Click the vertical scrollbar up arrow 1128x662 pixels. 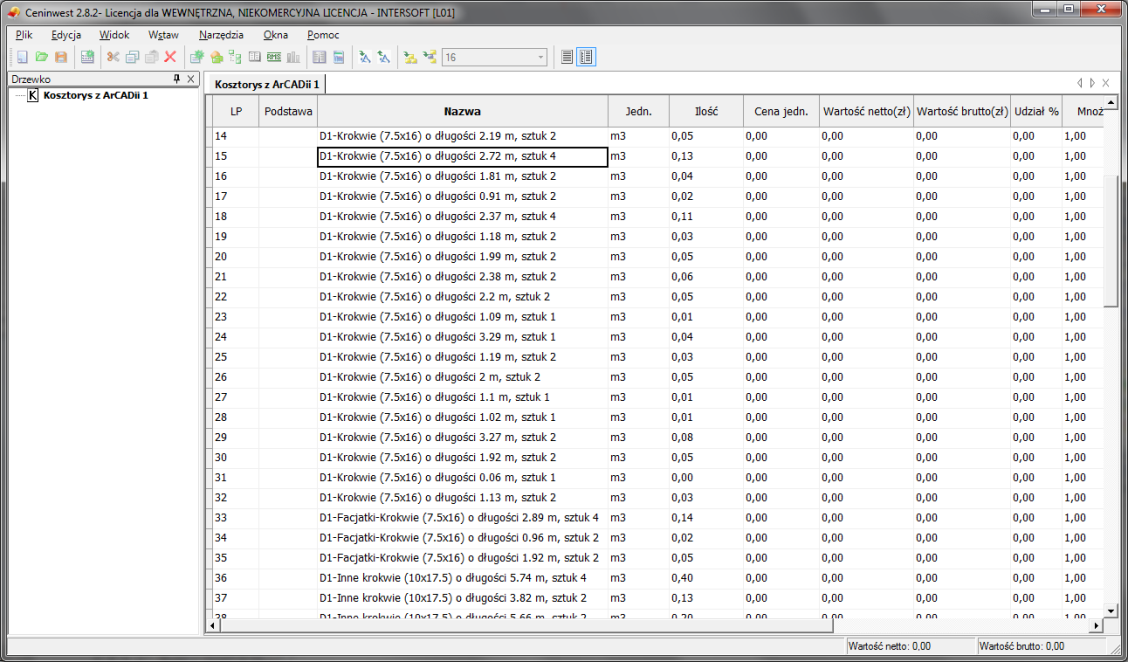1111,103
